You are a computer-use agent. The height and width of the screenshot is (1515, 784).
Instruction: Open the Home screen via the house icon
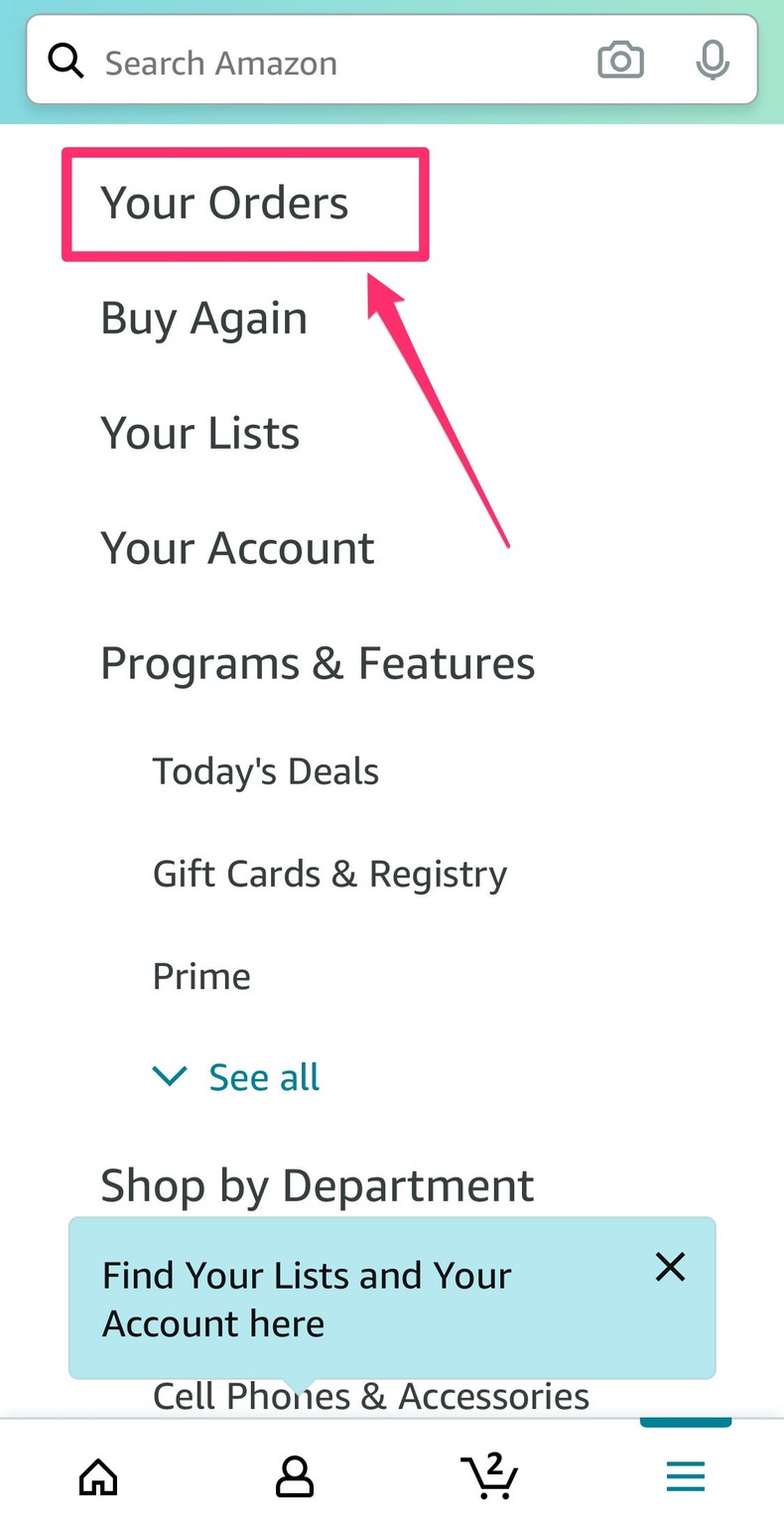[x=97, y=1476]
